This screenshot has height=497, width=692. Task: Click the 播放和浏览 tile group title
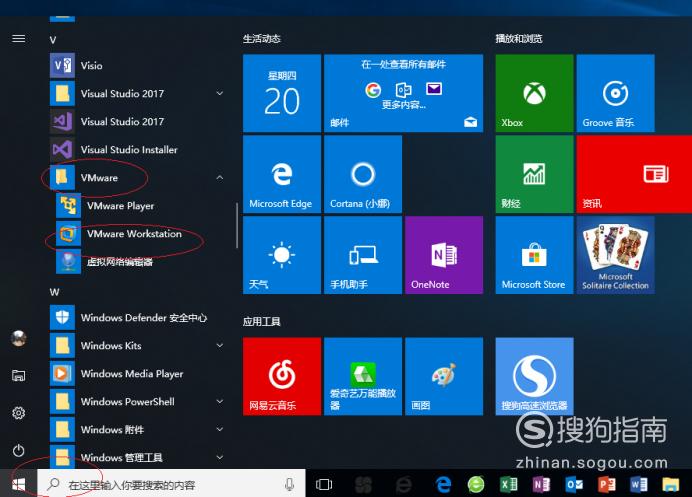point(519,39)
